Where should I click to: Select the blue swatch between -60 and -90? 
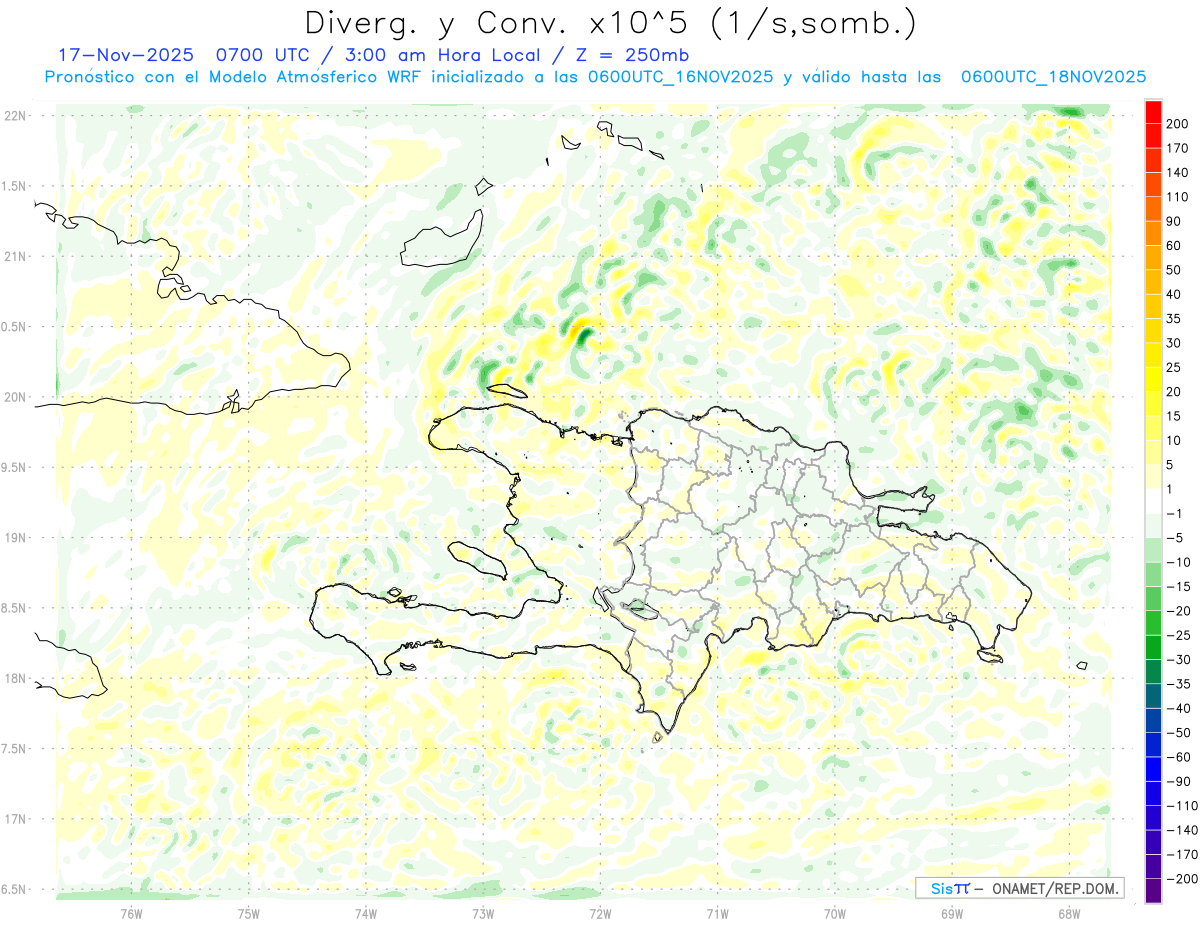[x=1153, y=769]
